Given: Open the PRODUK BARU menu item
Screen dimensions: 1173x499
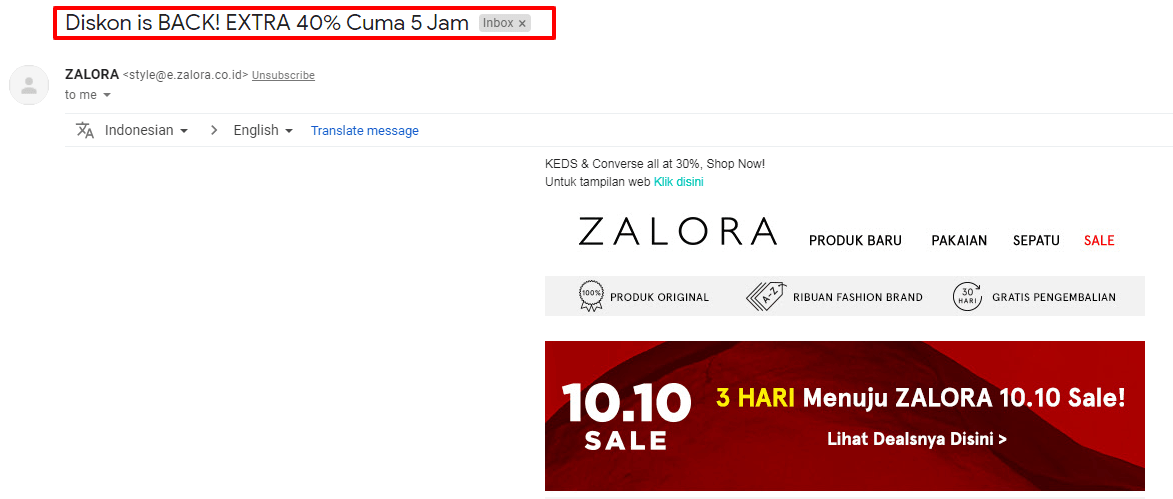Looking at the screenshot, I should click(855, 241).
